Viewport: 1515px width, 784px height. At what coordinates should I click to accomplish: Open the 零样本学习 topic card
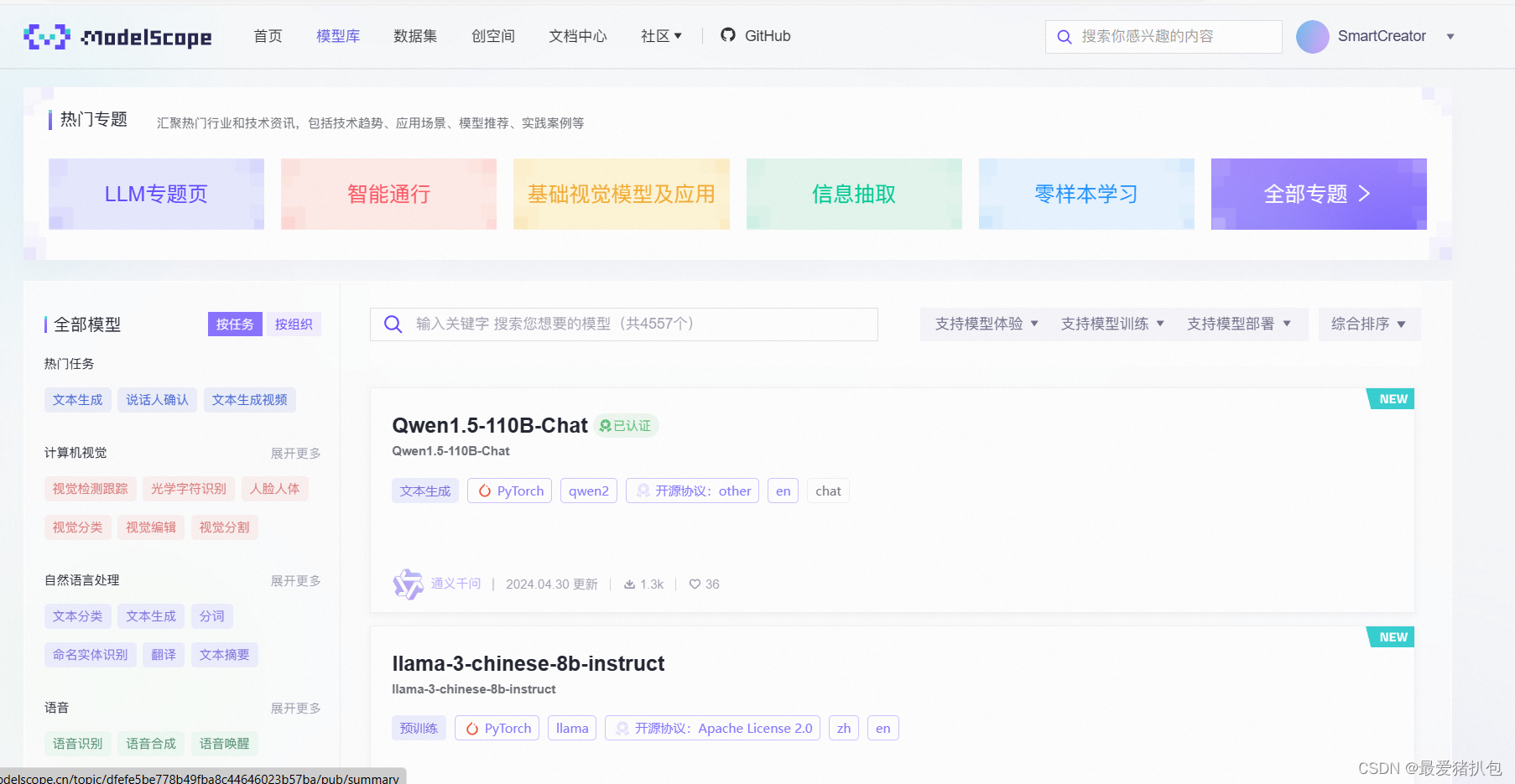click(1086, 194)
